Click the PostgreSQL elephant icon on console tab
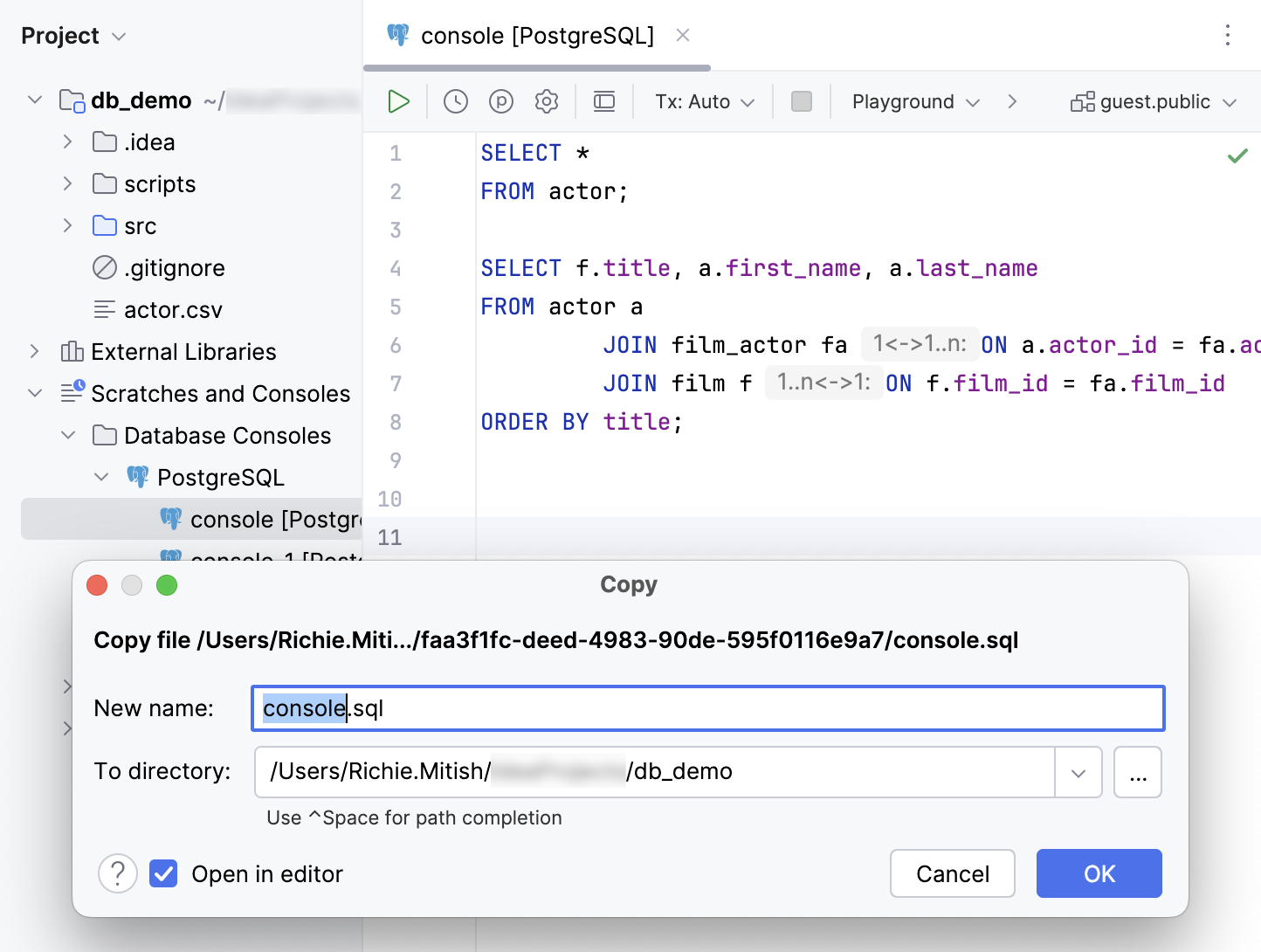1261x952 pixels. 398,35
